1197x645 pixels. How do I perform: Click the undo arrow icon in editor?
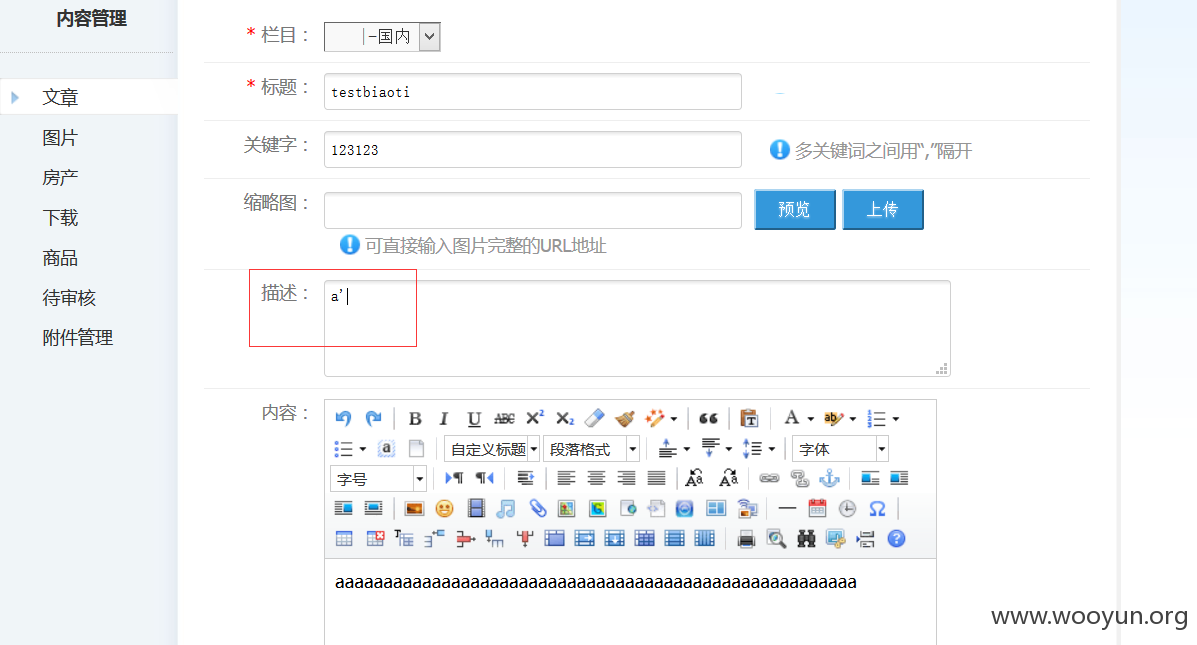point(344,418)
